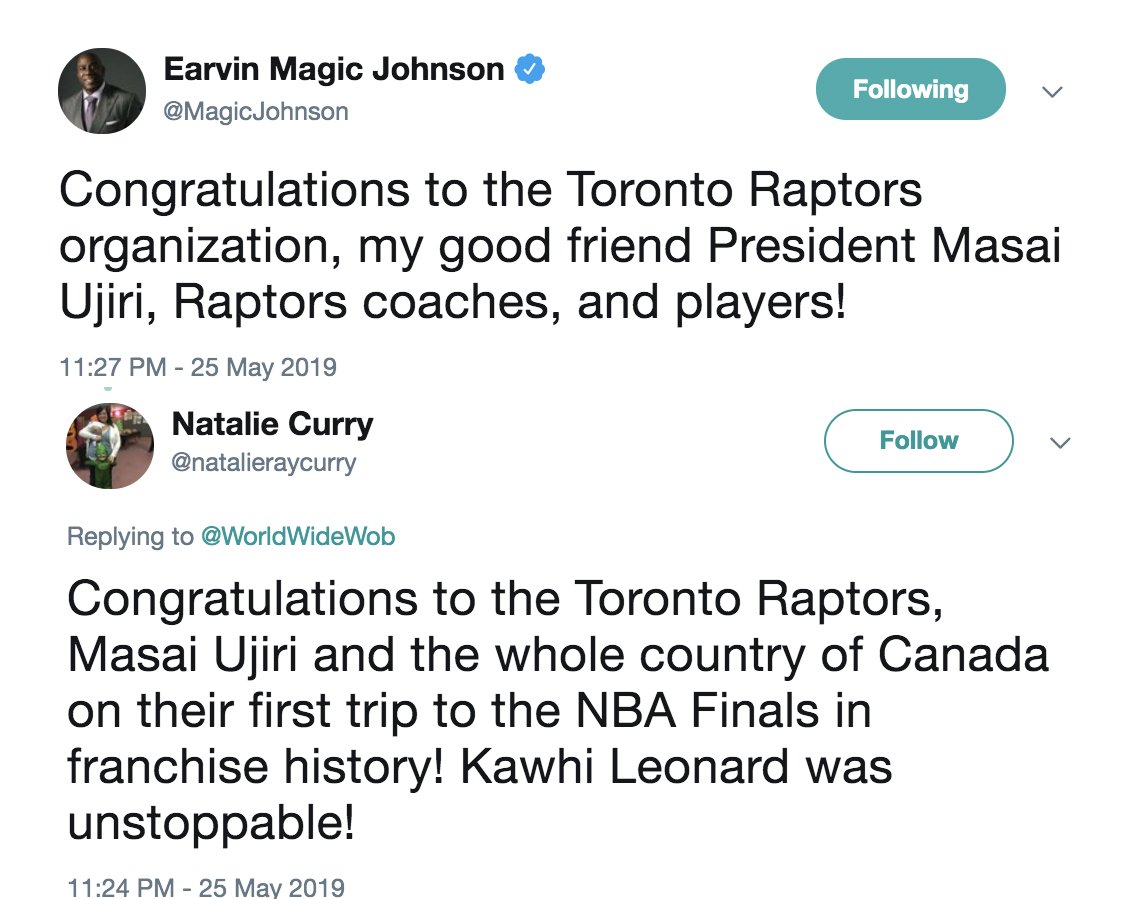Open the Earvin Magic Johnson name link

334,69
